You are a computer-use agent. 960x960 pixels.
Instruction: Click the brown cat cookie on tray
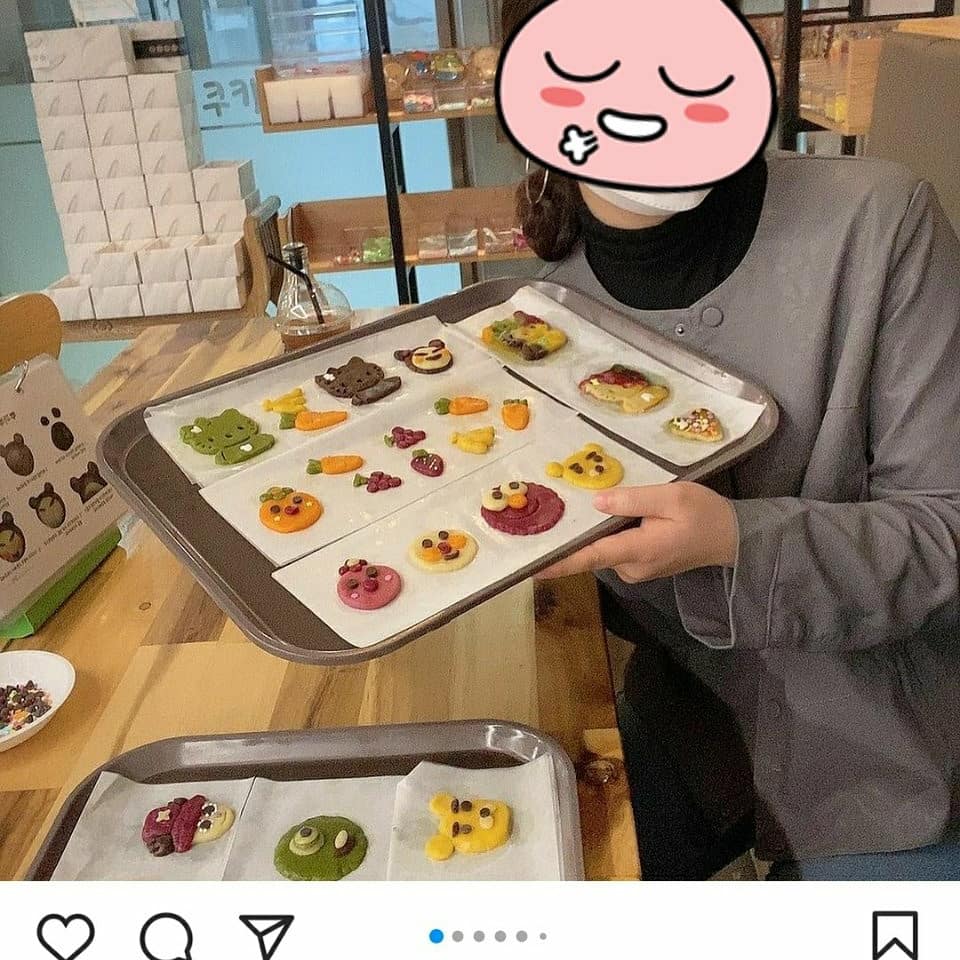(357, 381)
